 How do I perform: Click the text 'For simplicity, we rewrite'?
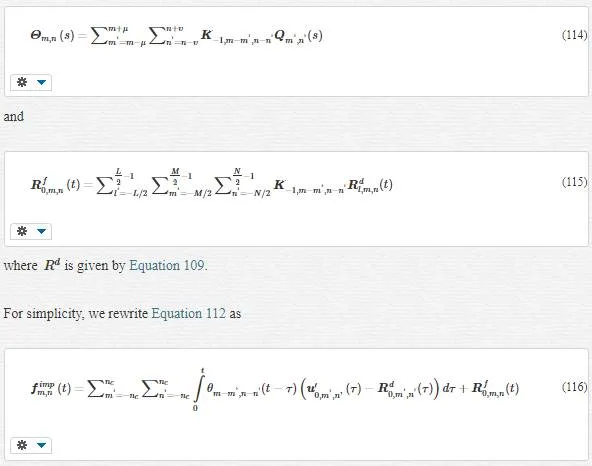(x=76, y=313)
